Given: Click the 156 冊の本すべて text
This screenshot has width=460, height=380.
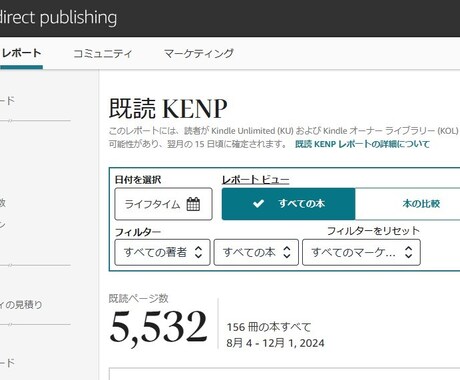Looking at the screenshot, I should click(269, 327).
